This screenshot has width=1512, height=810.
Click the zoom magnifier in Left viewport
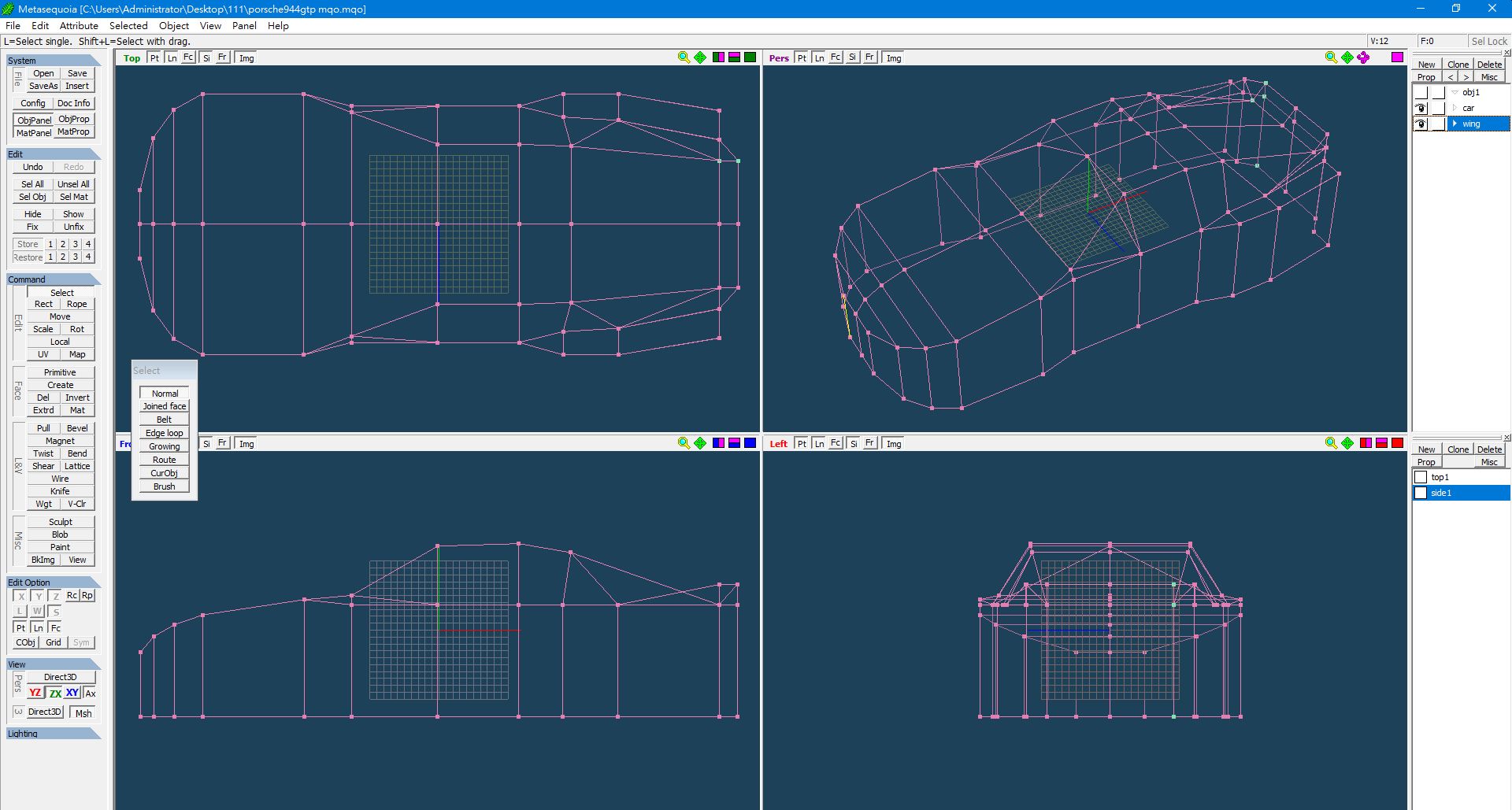(1331, 443)
